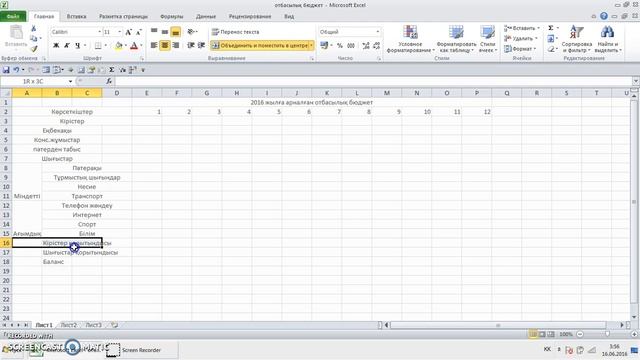
Task: Toggle align text left
Action: click(x=154, y=45)
